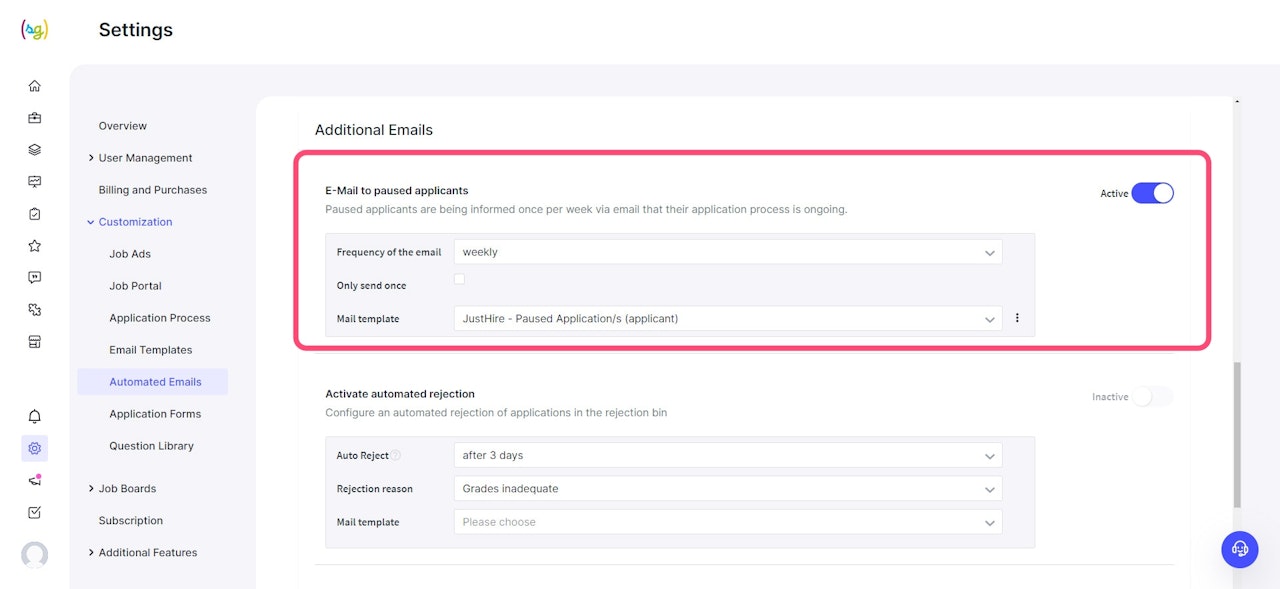Viewport: 1280px width, 589px height.
Task: Click the megaphone announcements icon
Action: (35, 480)
